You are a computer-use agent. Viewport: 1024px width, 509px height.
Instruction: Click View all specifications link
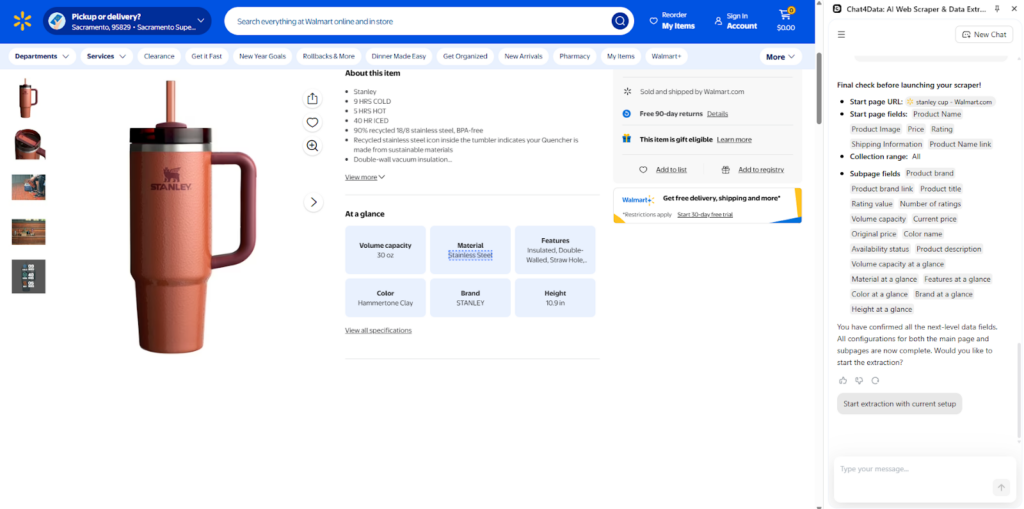click(x=378, y=331)
